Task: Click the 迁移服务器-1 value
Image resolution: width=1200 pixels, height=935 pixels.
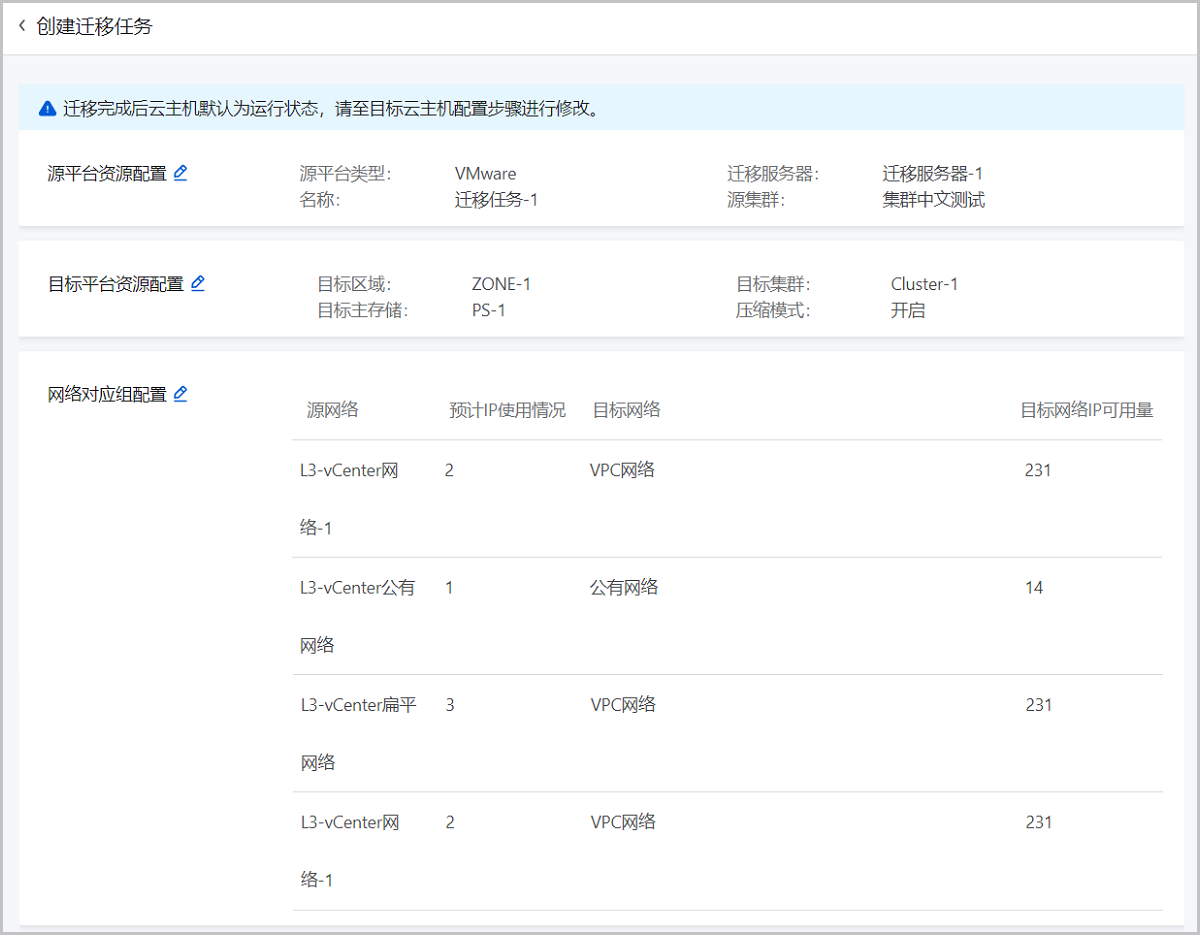Action: click(932, 174)
